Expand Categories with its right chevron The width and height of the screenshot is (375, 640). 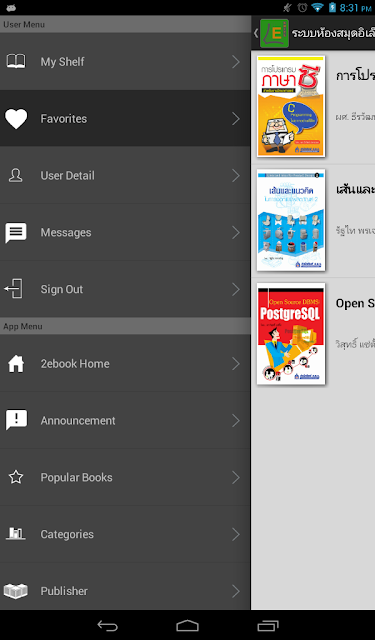click(236, 534)
